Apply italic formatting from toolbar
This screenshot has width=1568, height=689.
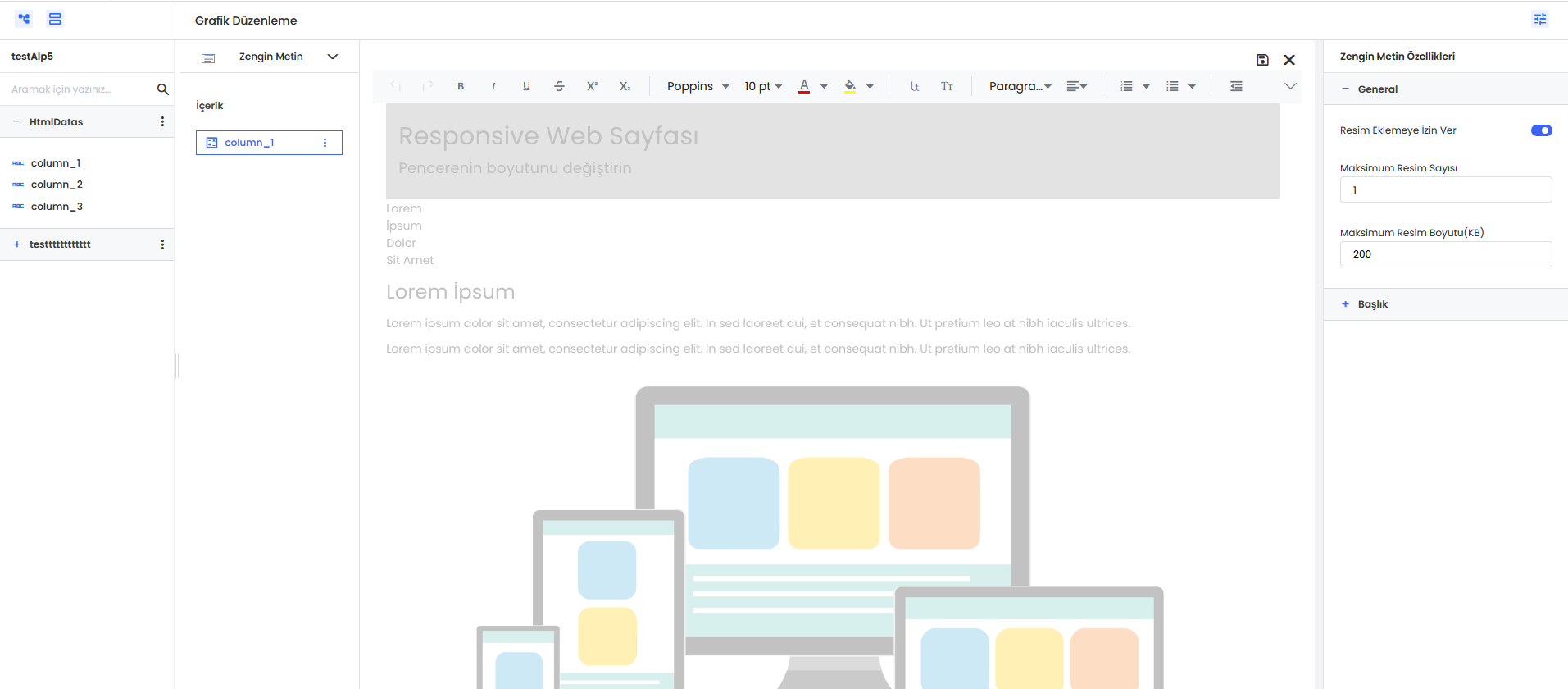[x=493, y=86]
